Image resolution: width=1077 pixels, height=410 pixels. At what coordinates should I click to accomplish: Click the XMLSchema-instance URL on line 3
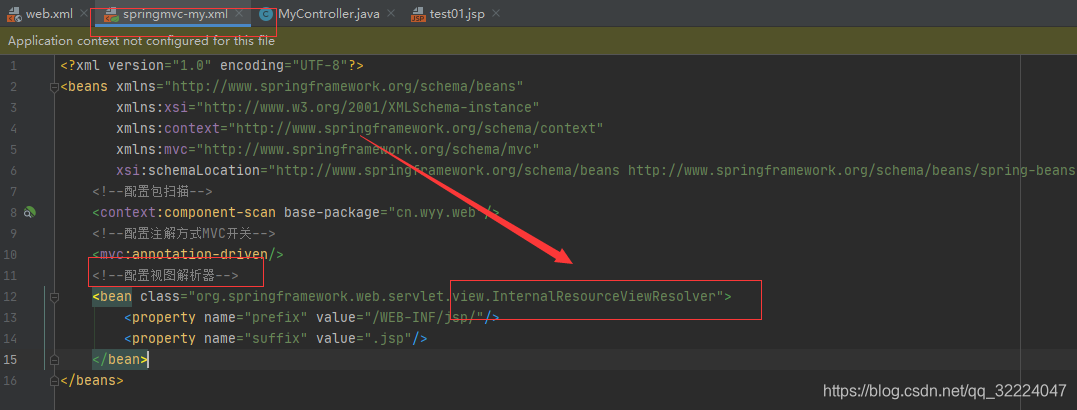(x=368, y=108)
